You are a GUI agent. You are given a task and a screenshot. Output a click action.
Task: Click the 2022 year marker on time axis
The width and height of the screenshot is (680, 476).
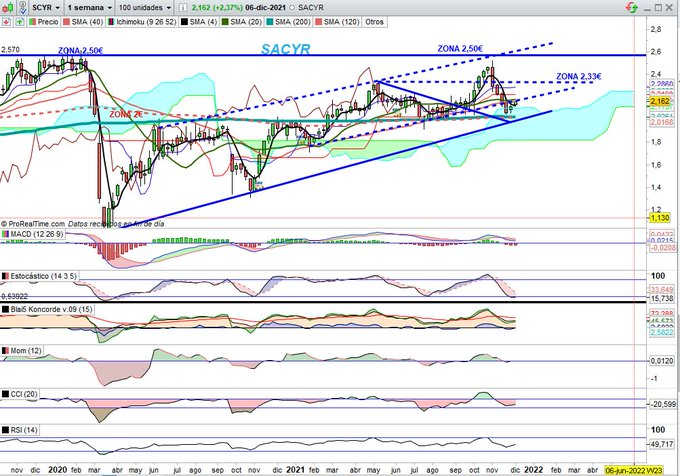533,470
